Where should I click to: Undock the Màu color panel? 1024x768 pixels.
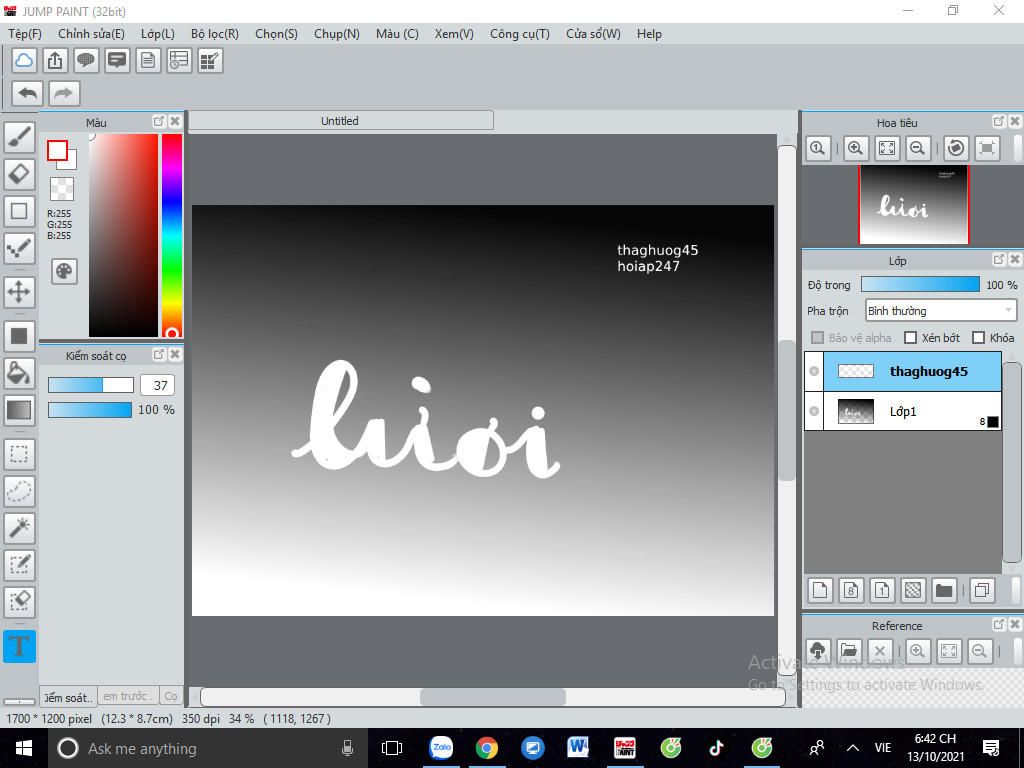(x=159, y=121)
